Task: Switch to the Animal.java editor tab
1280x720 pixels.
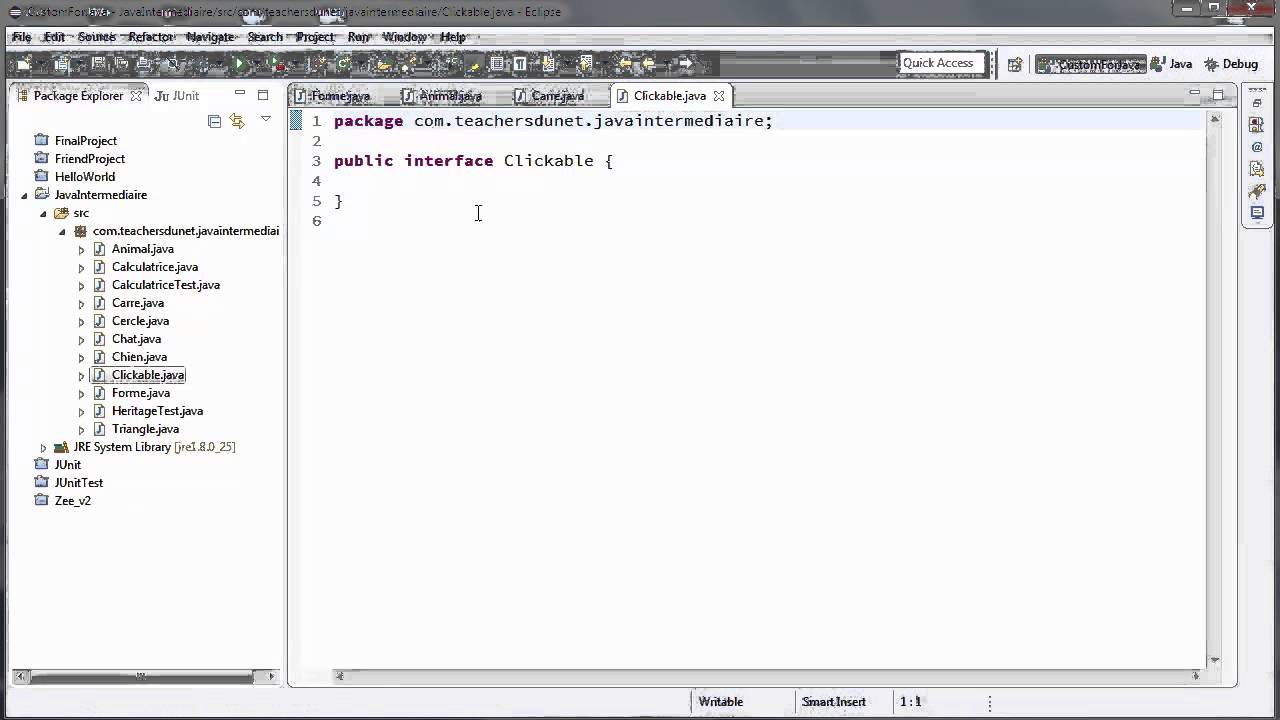Action: (450, 96)
